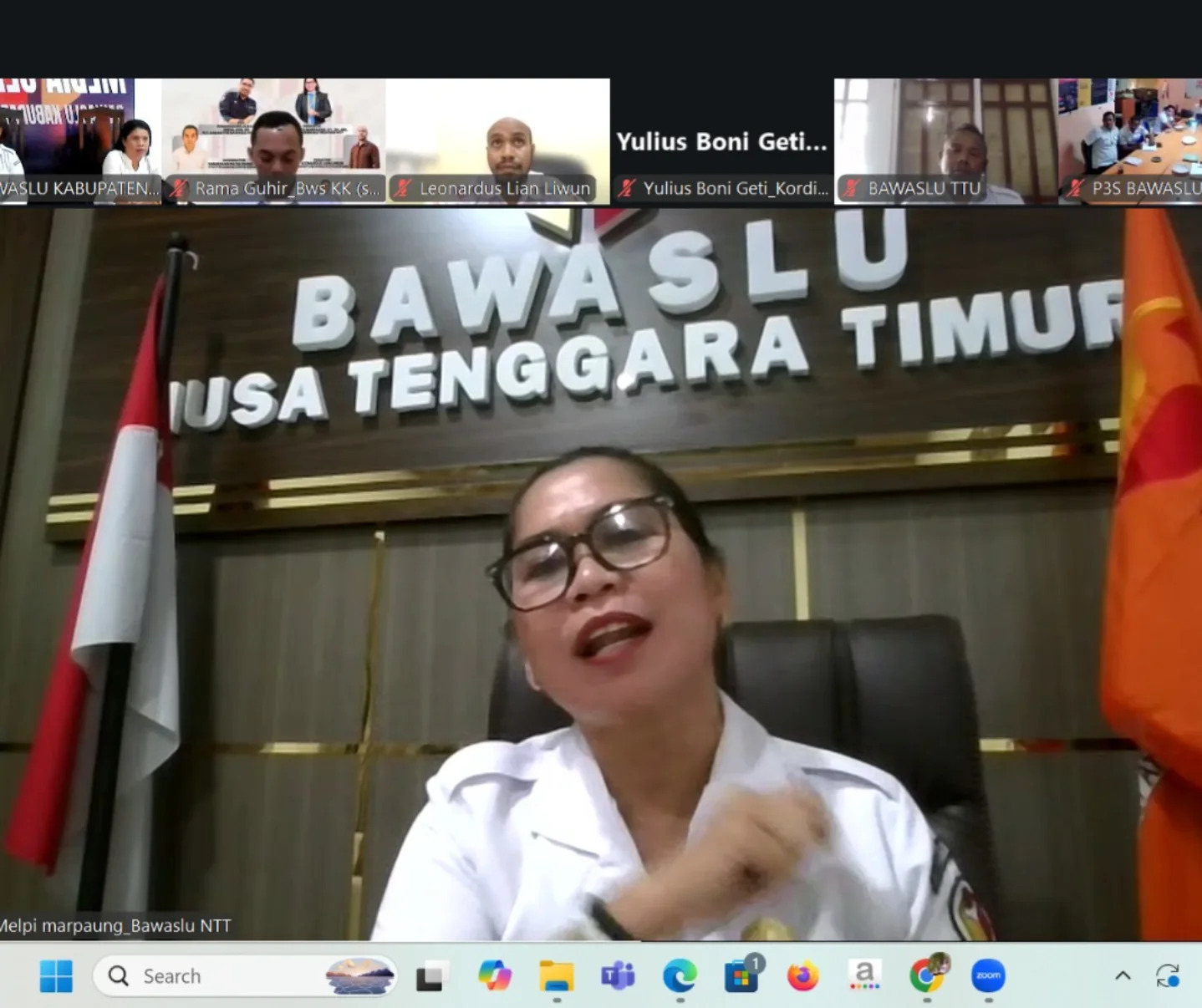This screenshot has height=1008, width=1202.
Task: Click the muted mic icon of Rama Guhir
Action: pos(179,189)
